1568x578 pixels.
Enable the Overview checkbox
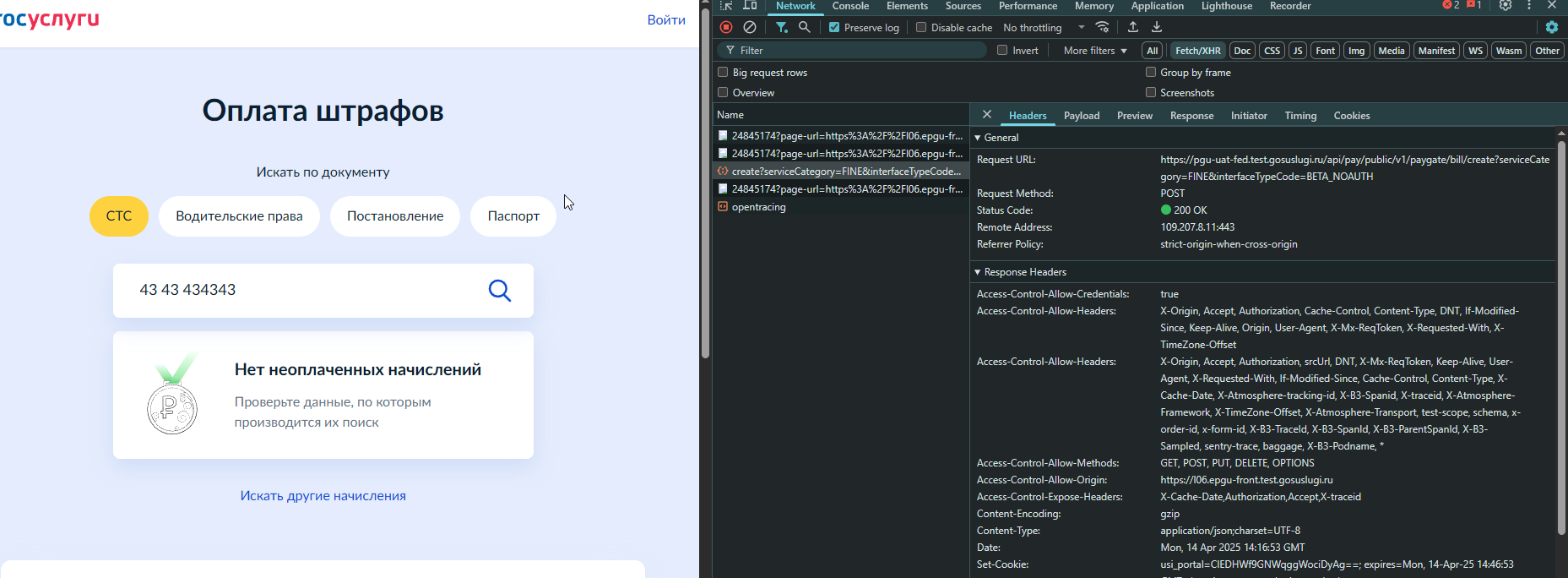point(723,92)
